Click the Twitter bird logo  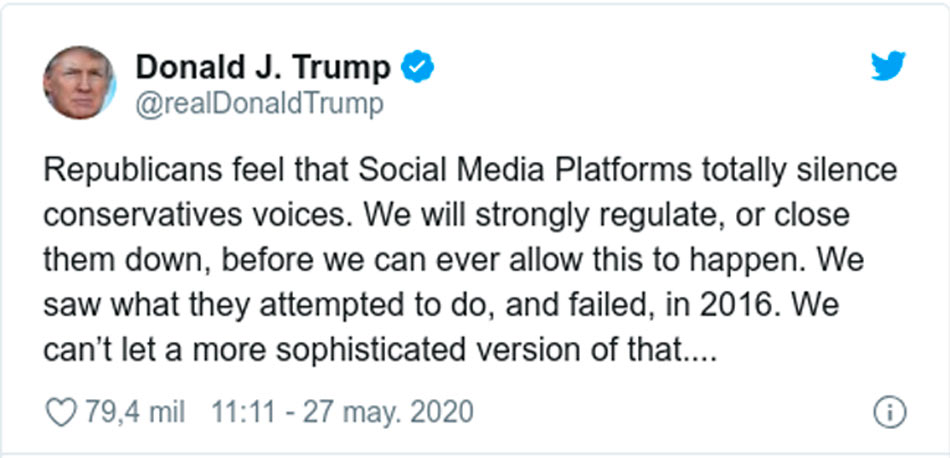pyautogui.click(x=888, y=67)
